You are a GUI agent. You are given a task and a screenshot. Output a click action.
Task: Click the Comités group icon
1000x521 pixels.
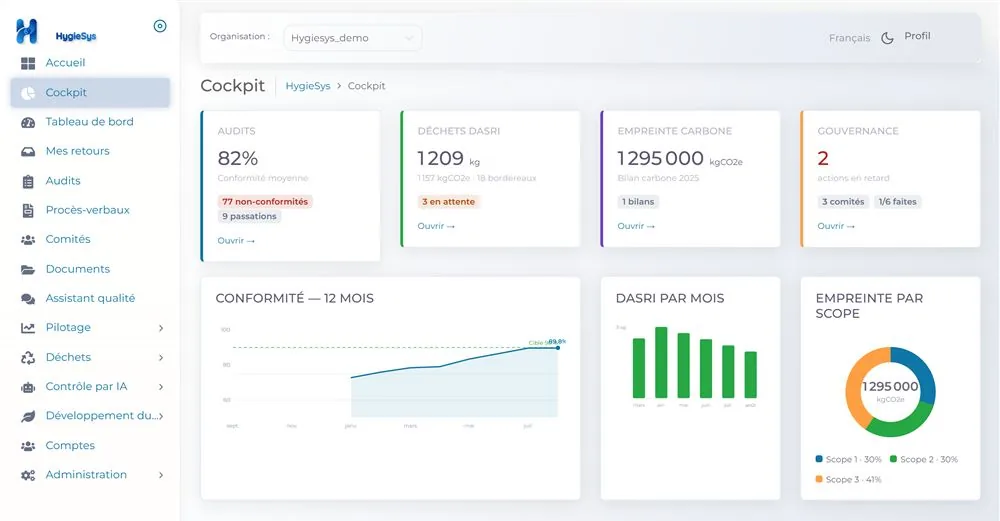pyautogui.click(x=28, y=240)
